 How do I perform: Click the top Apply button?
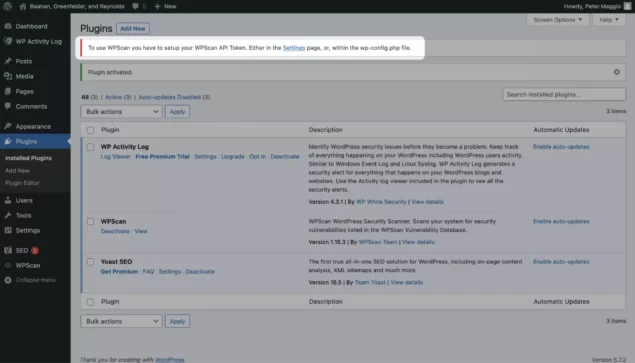177,111
